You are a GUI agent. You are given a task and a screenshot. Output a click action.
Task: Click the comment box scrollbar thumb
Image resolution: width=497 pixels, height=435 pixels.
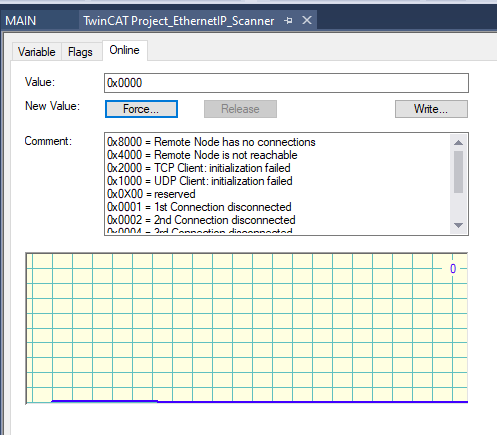pyautogui.click(x=458, y=172)
